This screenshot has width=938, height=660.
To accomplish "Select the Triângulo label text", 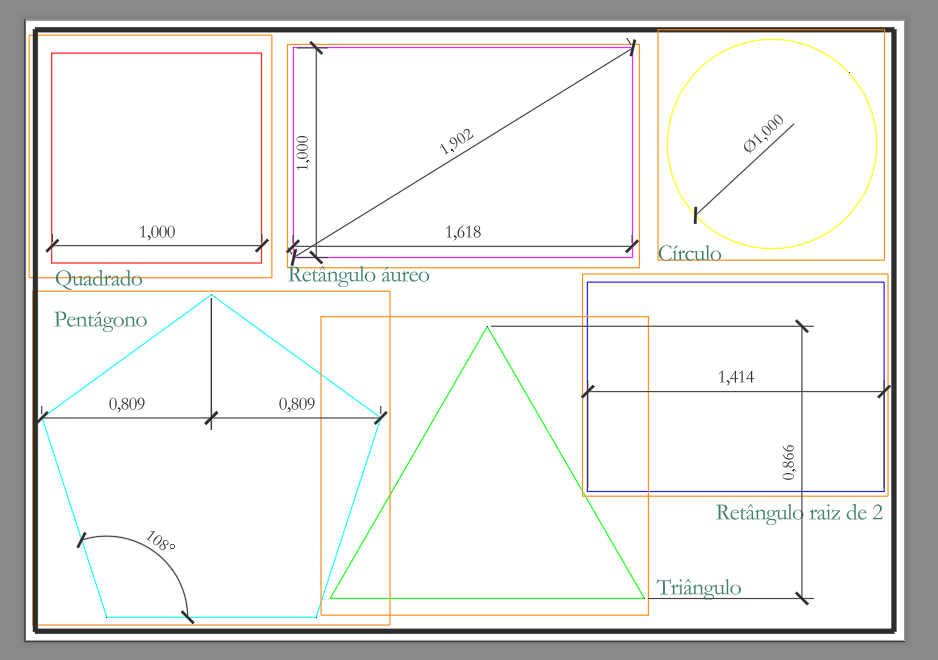I will point(699,588).
